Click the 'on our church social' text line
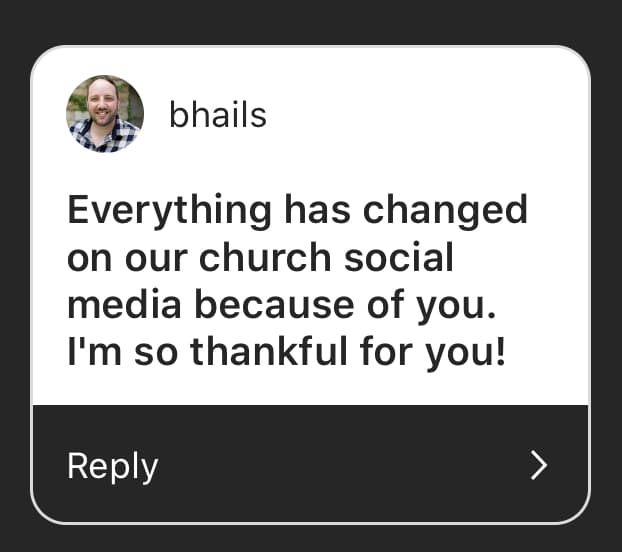Screen dimensions: 622x552 click(260, 257)
